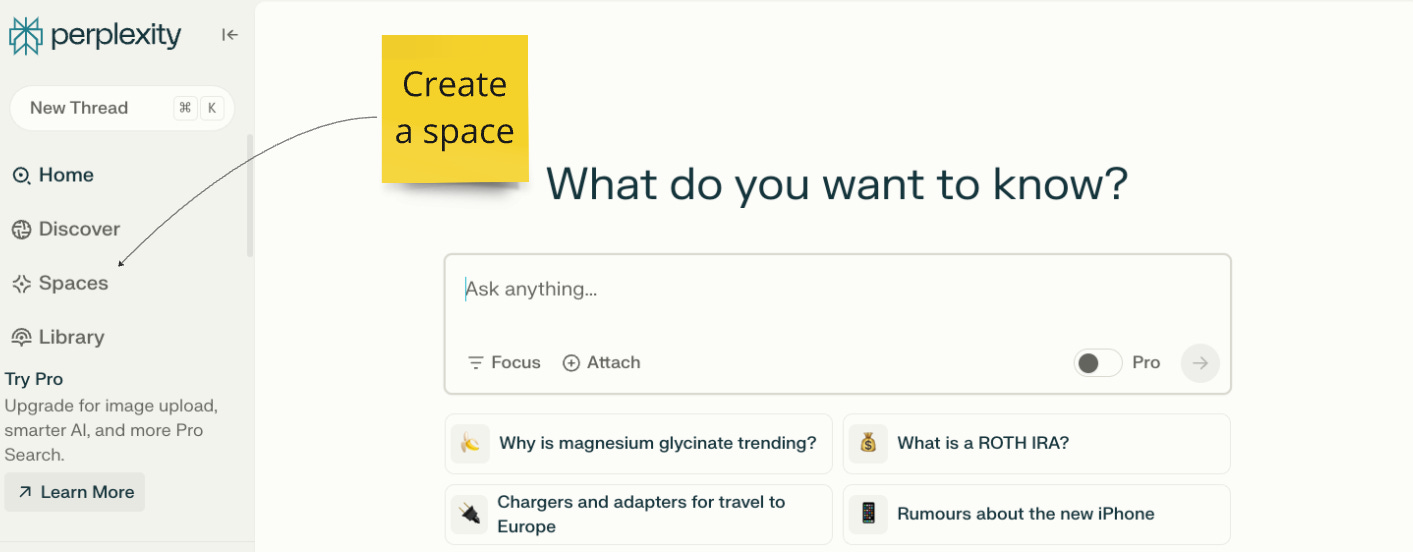Click the sidebar scrollbar

(250, 195)
